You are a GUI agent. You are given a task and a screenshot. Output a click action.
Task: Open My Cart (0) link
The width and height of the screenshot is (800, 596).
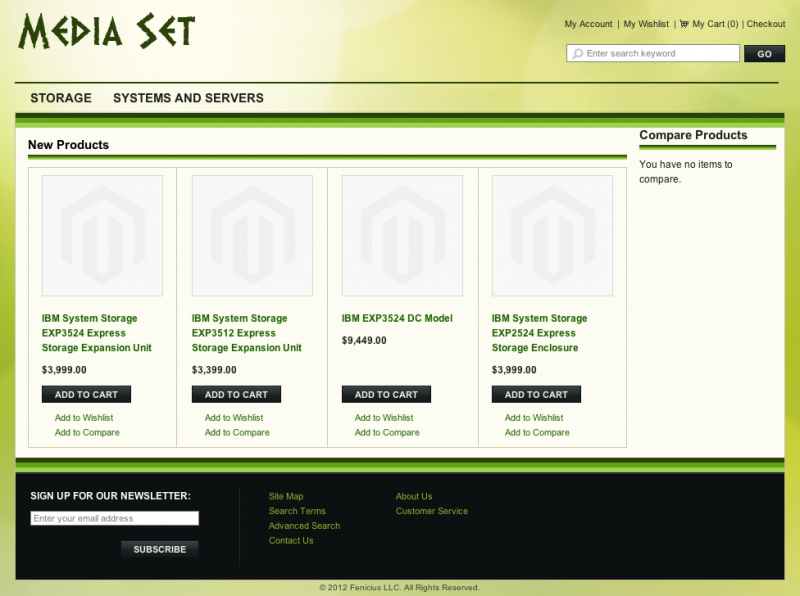point(715,24)
